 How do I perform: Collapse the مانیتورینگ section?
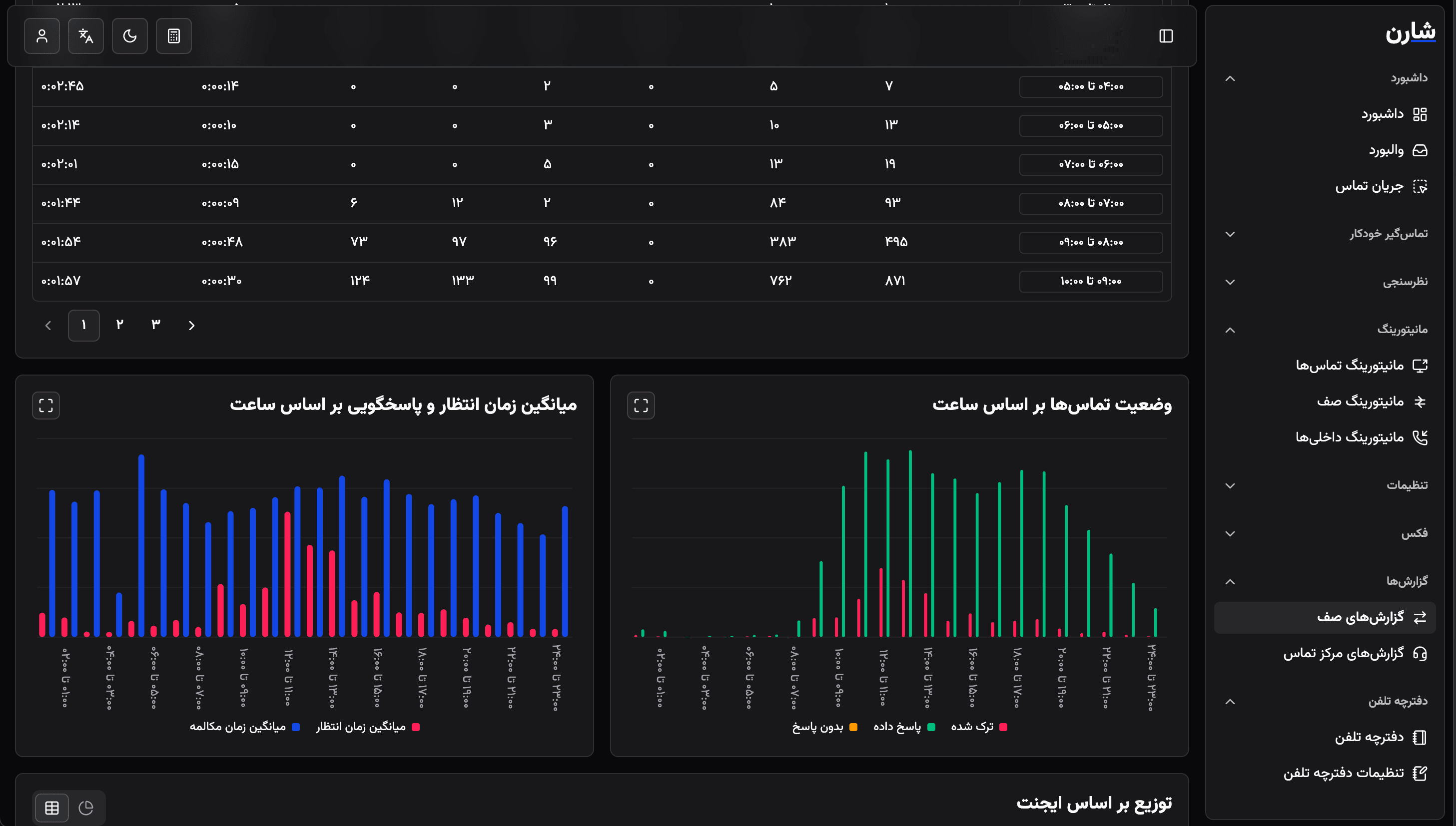(1325, 330)
